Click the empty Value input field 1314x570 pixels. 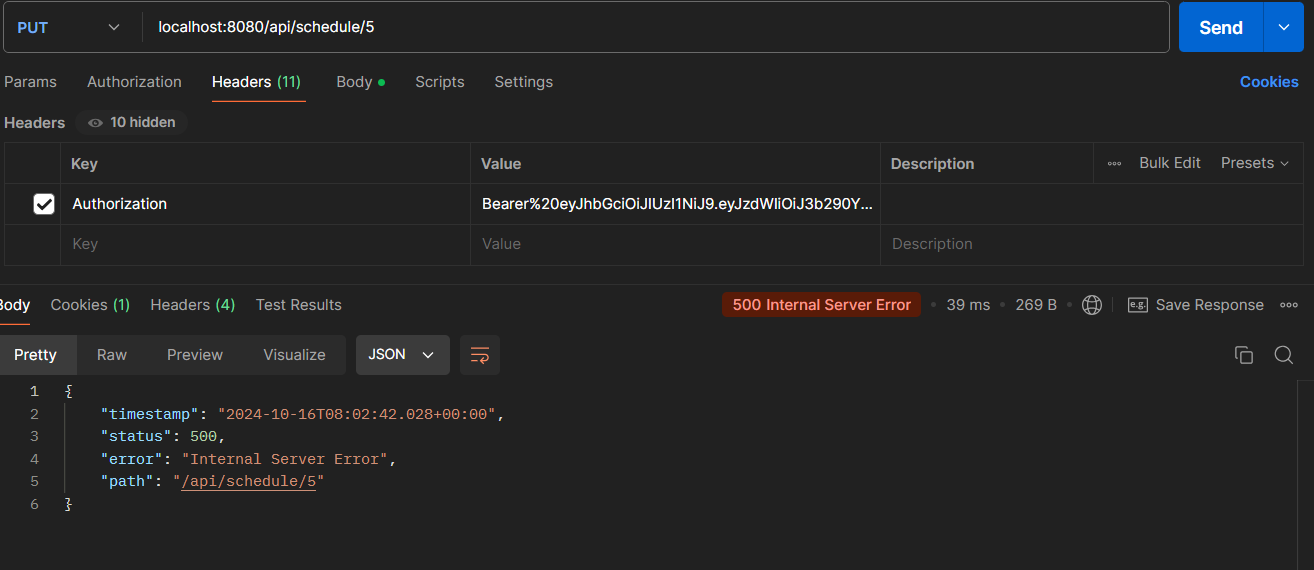click(675, 244)
